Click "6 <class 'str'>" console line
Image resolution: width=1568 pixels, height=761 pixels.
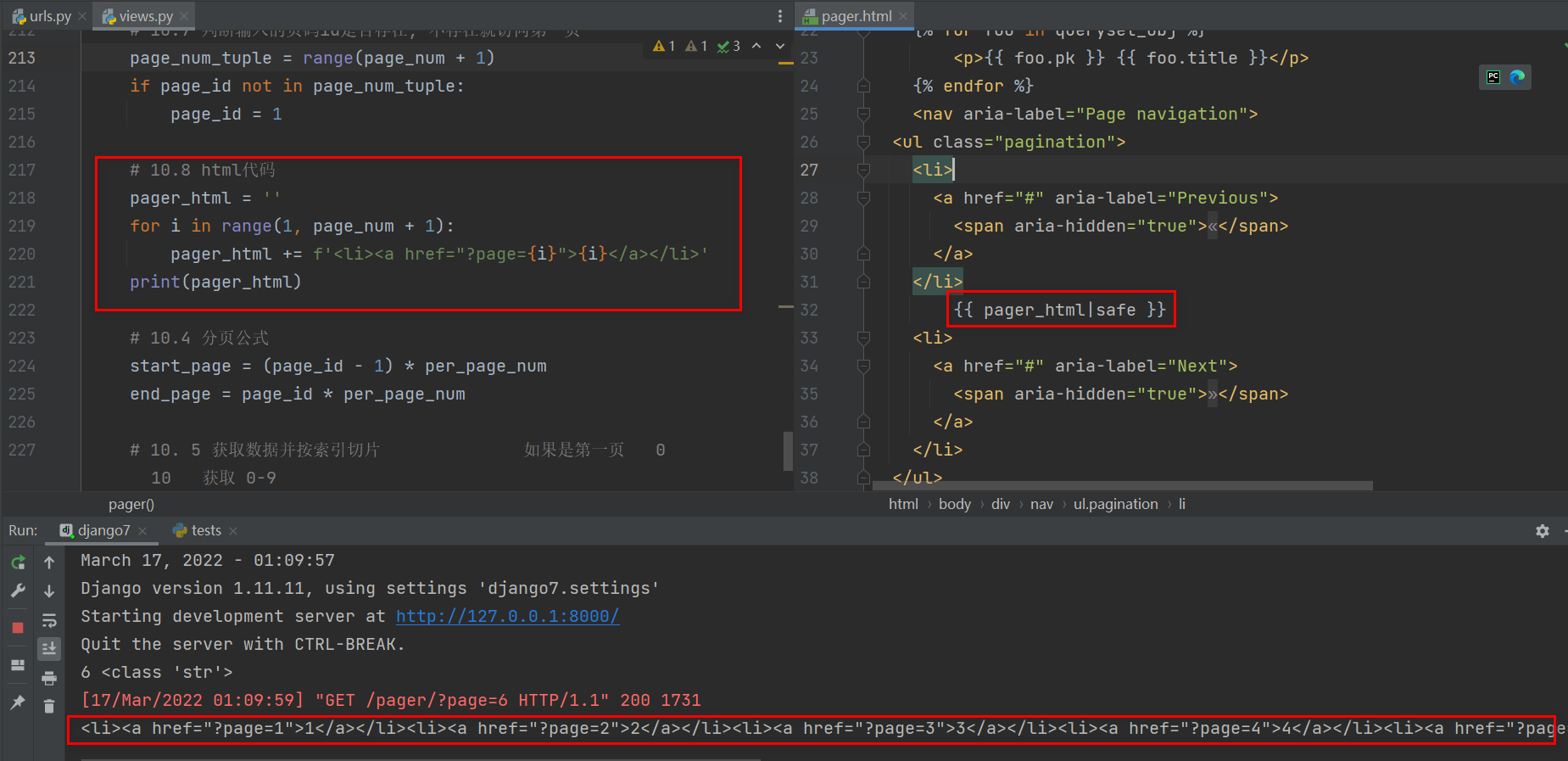click(157, 672)
